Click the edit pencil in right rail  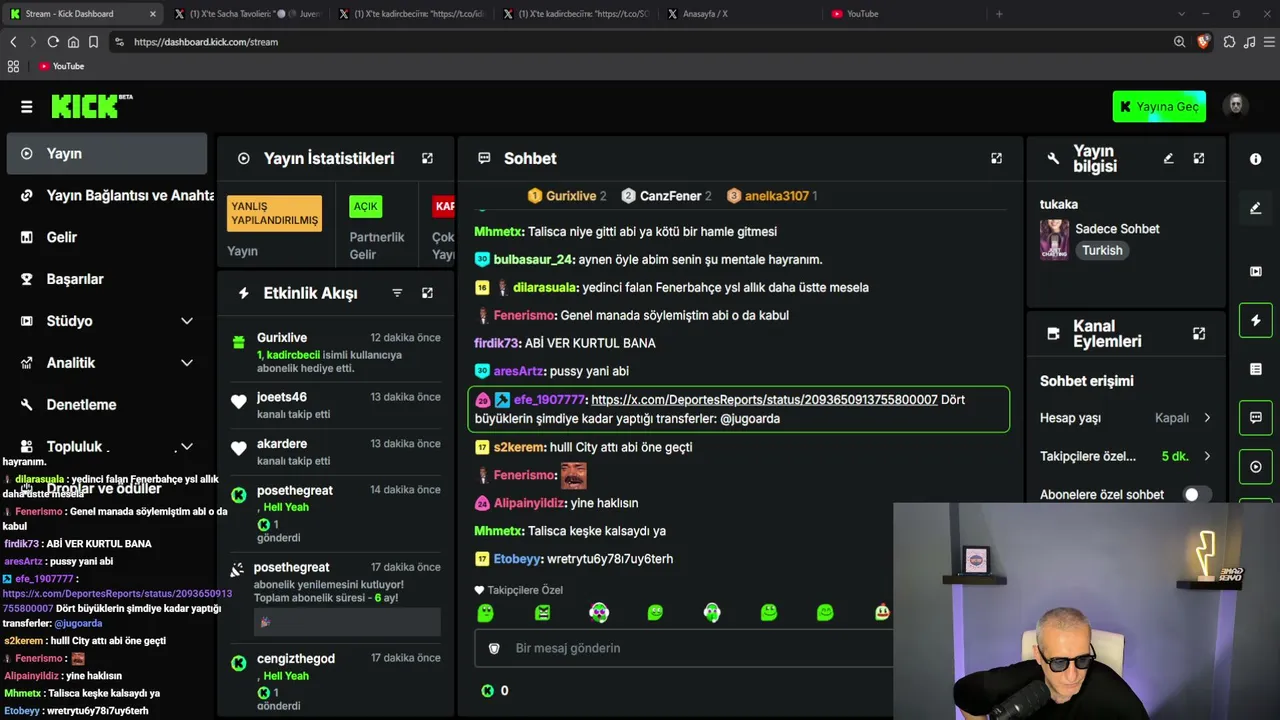pyautogui.click(x=1256, y=208)
